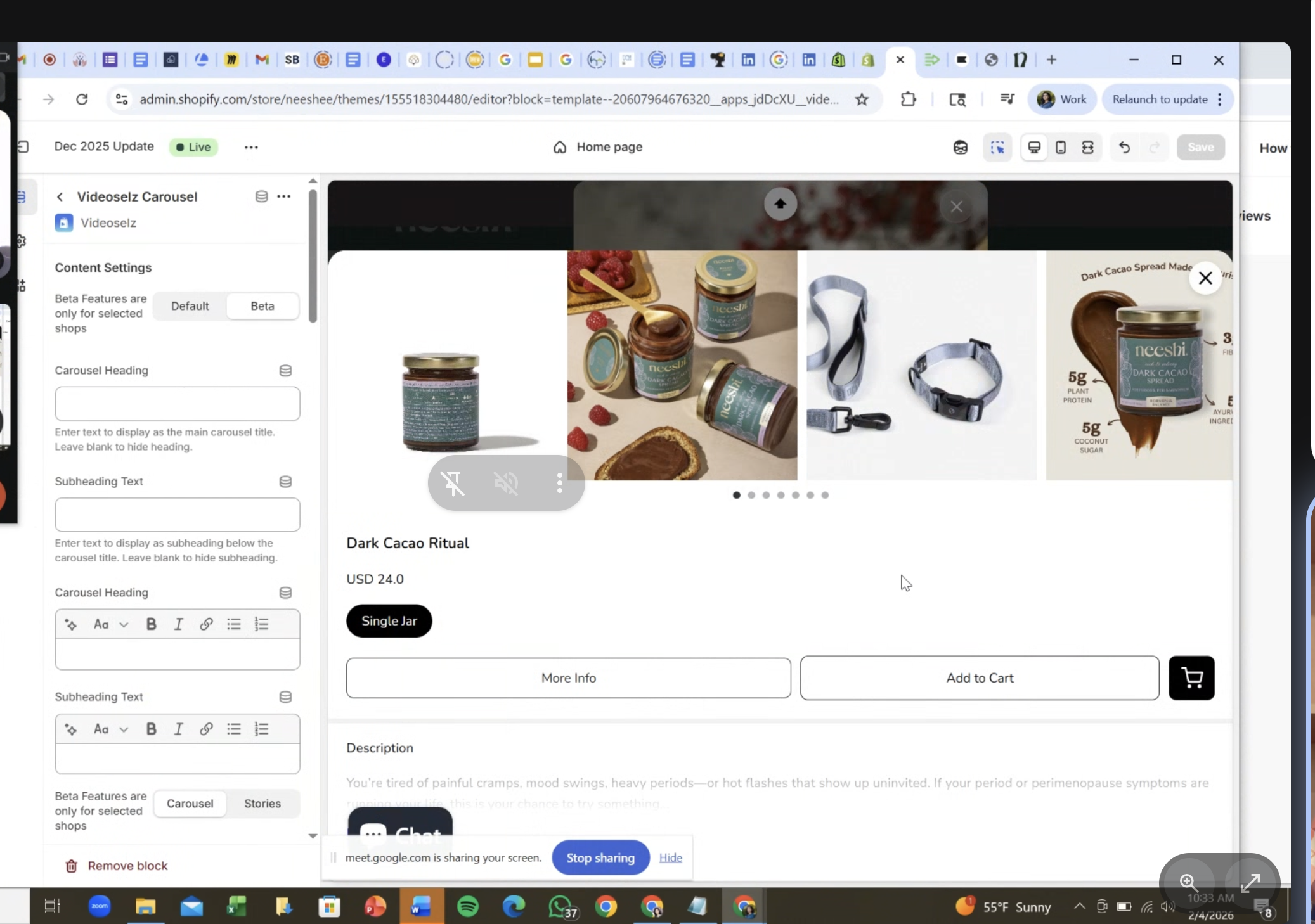Open theme actions ellipsis near Live badge
Viewport: 1315px width, 924px height.
pyautogui.click(x=251, y=147)
